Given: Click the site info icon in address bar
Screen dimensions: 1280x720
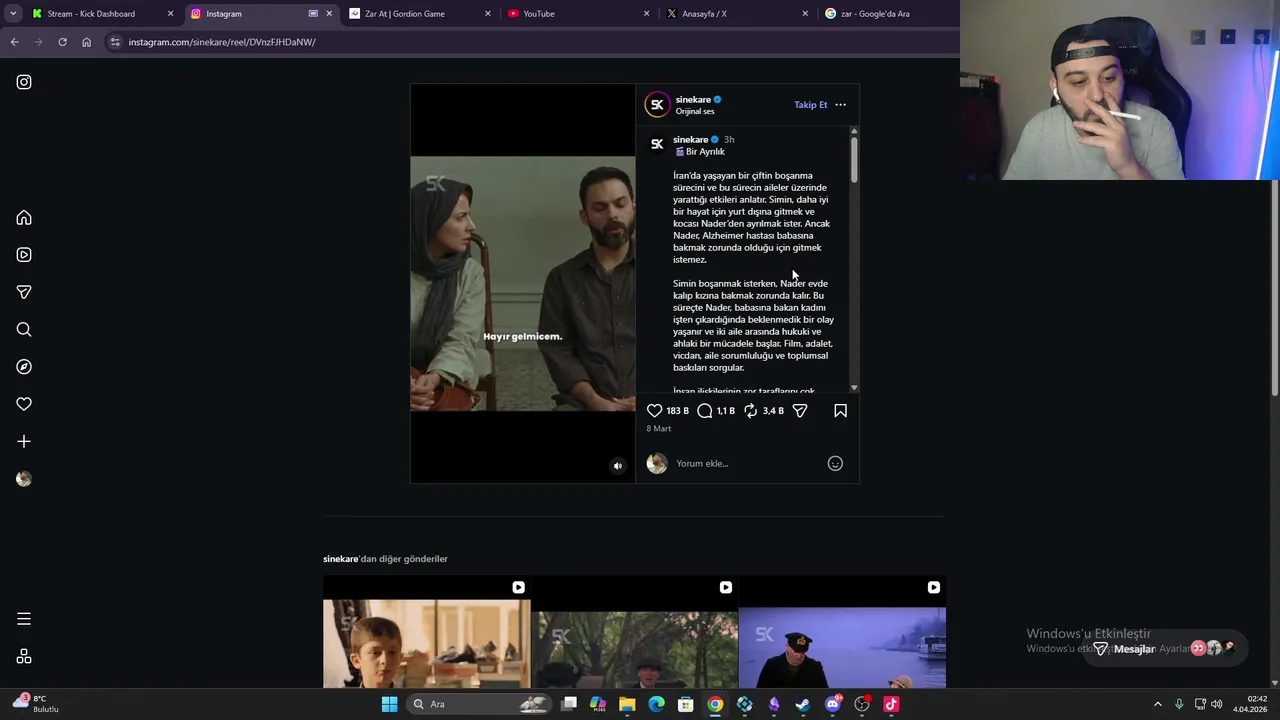Looking at the screenshot, I should 115,42.
